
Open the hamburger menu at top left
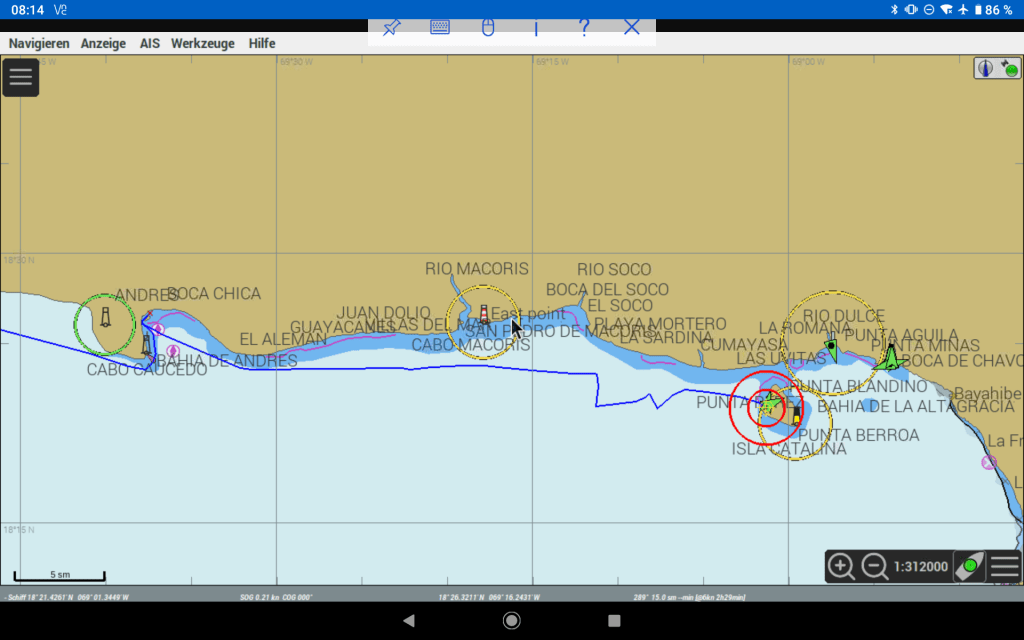pos(20,77)
